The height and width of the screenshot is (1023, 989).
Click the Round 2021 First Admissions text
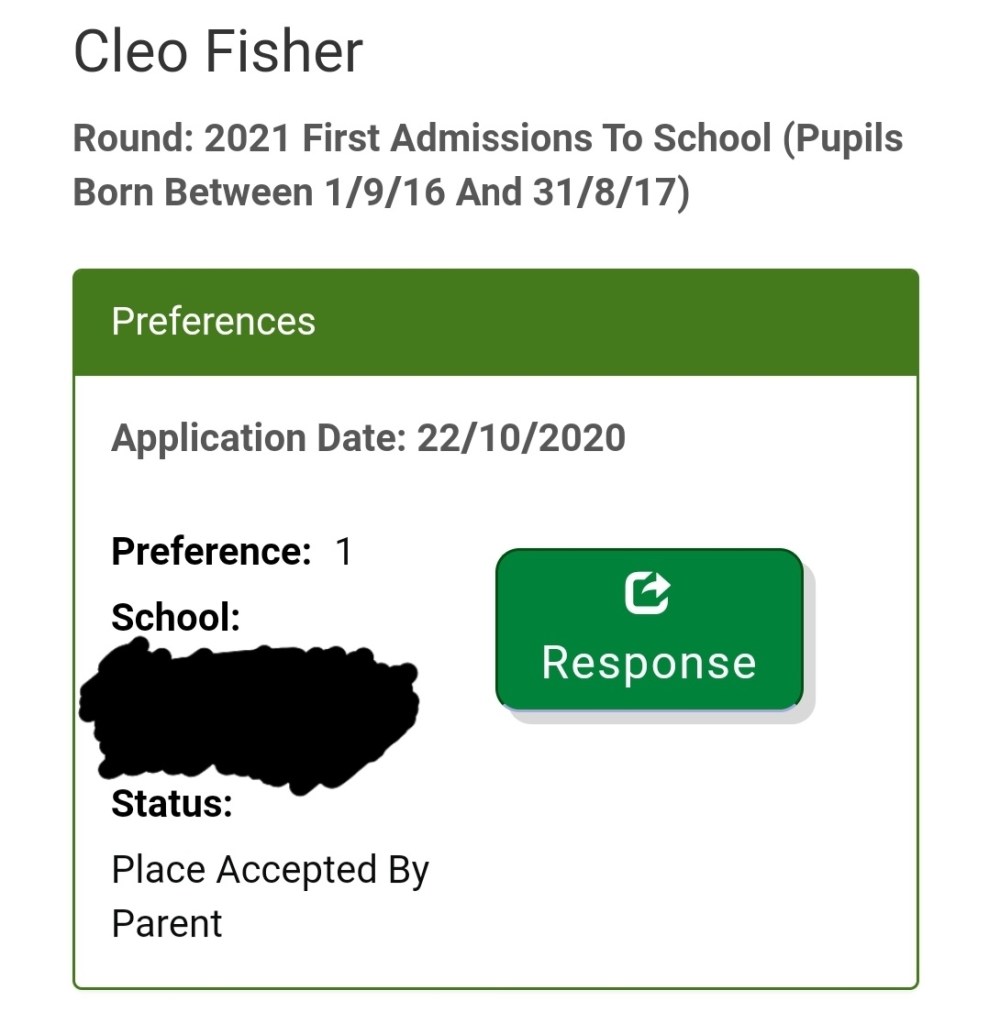coord(487,138)
